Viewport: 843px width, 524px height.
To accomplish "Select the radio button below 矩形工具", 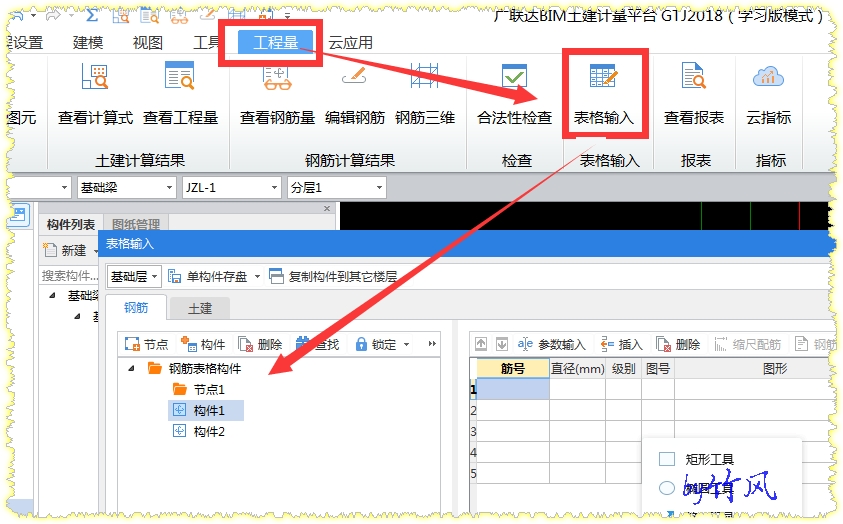I will [667, 488].
